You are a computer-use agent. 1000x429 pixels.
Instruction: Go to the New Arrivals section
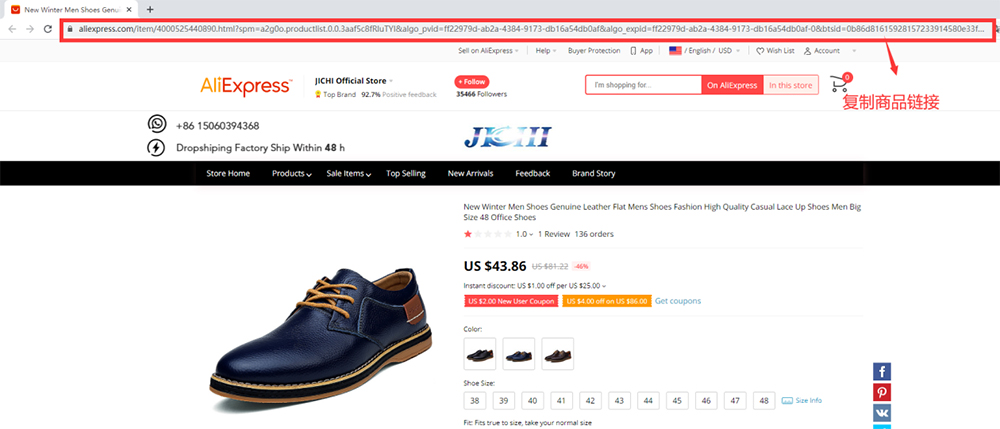point(470,174)
